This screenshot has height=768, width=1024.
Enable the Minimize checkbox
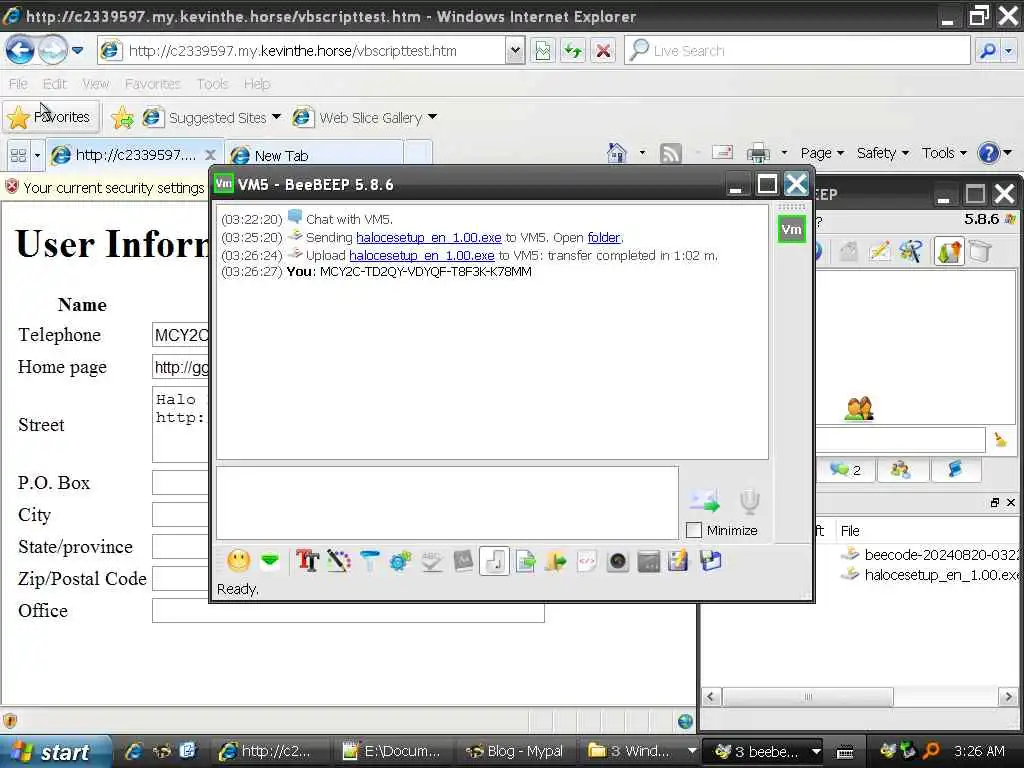[x=694, y=530]
